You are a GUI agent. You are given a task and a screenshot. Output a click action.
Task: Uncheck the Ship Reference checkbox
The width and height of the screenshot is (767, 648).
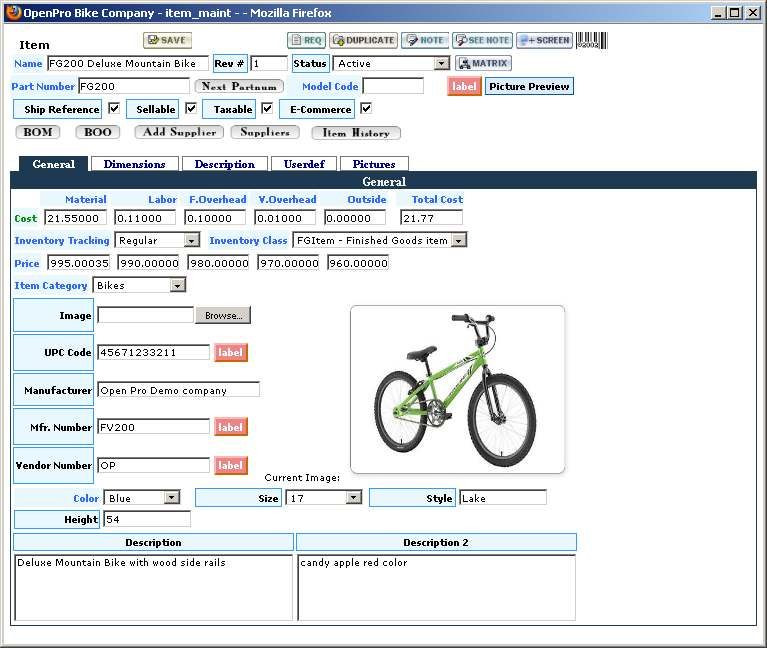(114, 108)
